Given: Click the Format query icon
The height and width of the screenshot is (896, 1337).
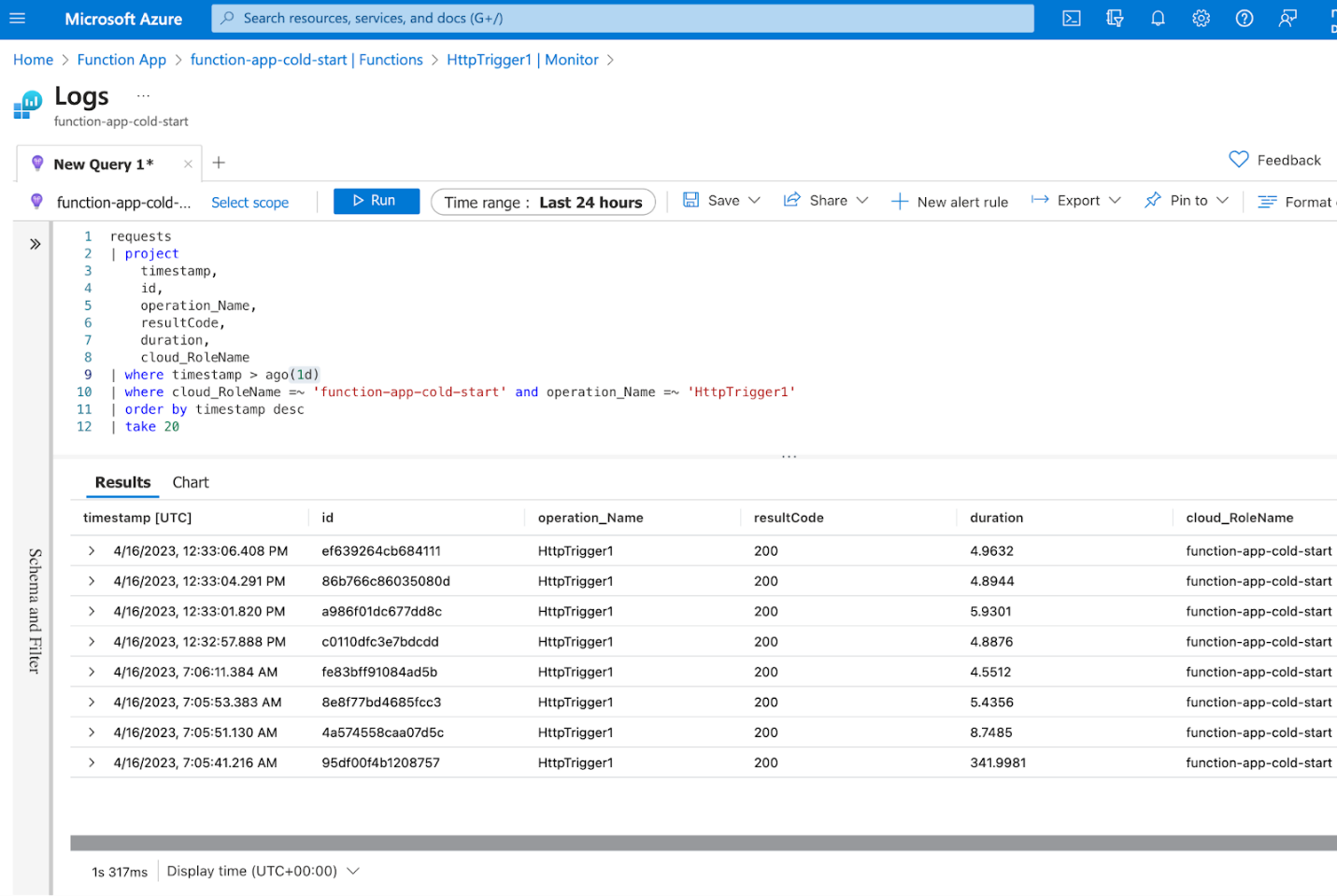Looking at the screenshot, I should 1268,201.
